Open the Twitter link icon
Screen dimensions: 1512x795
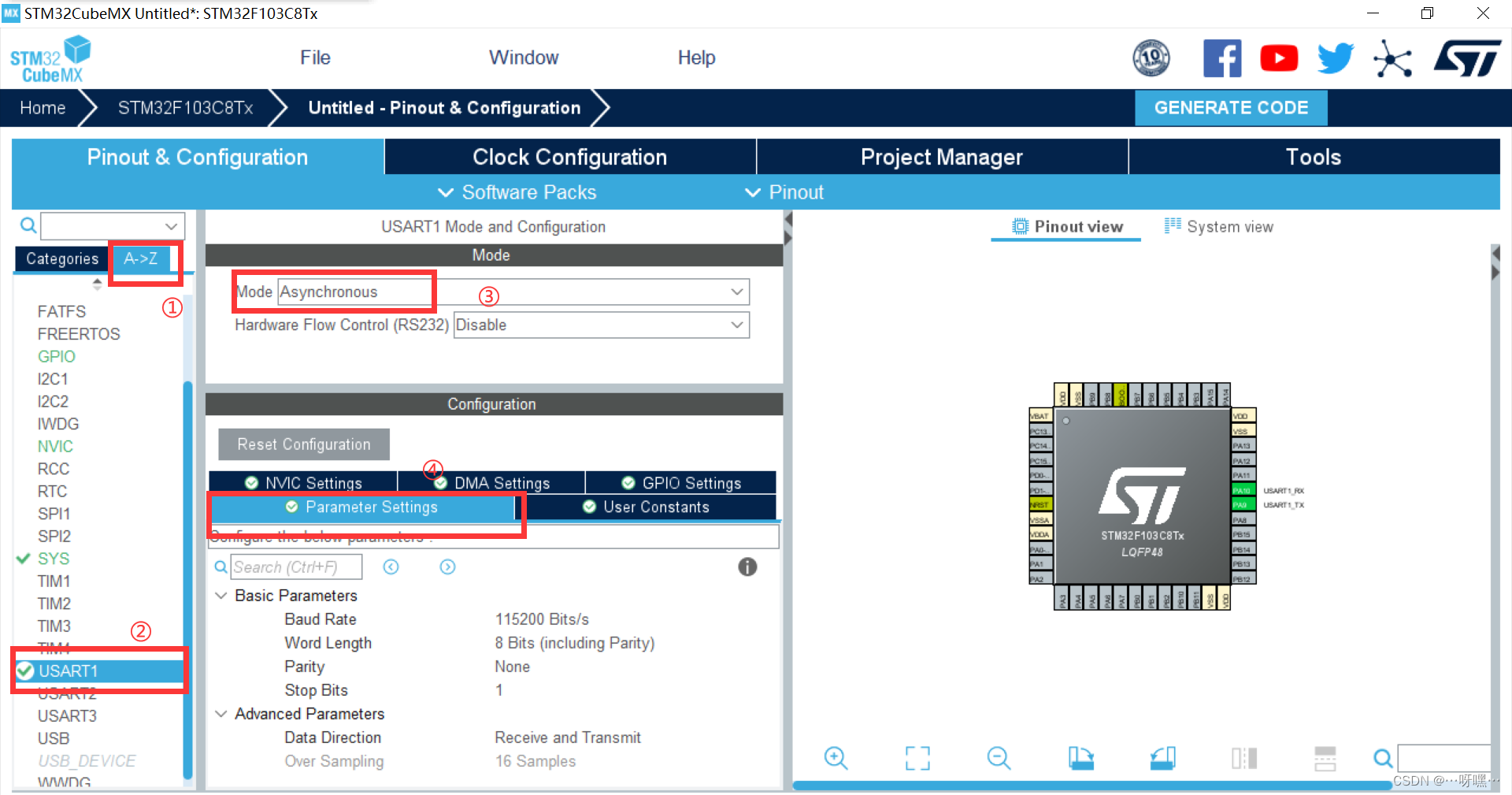[x=1336, y=58]
